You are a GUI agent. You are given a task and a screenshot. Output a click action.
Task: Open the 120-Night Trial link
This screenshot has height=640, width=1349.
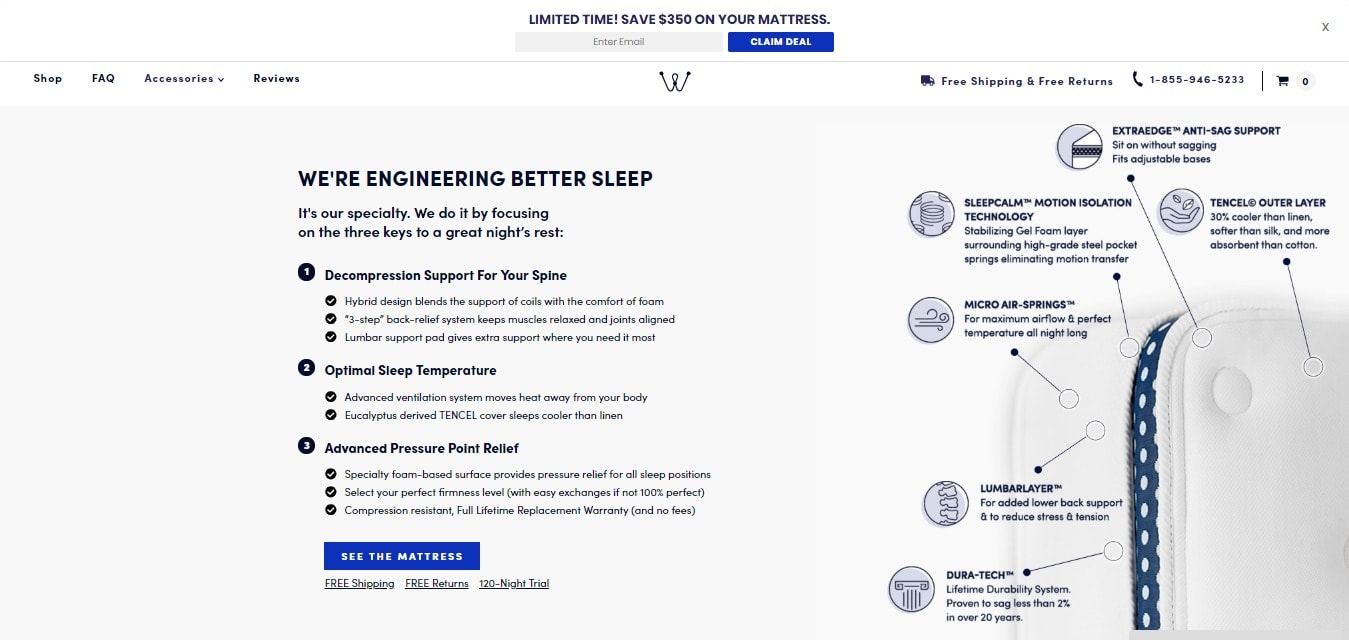[514, 583]
